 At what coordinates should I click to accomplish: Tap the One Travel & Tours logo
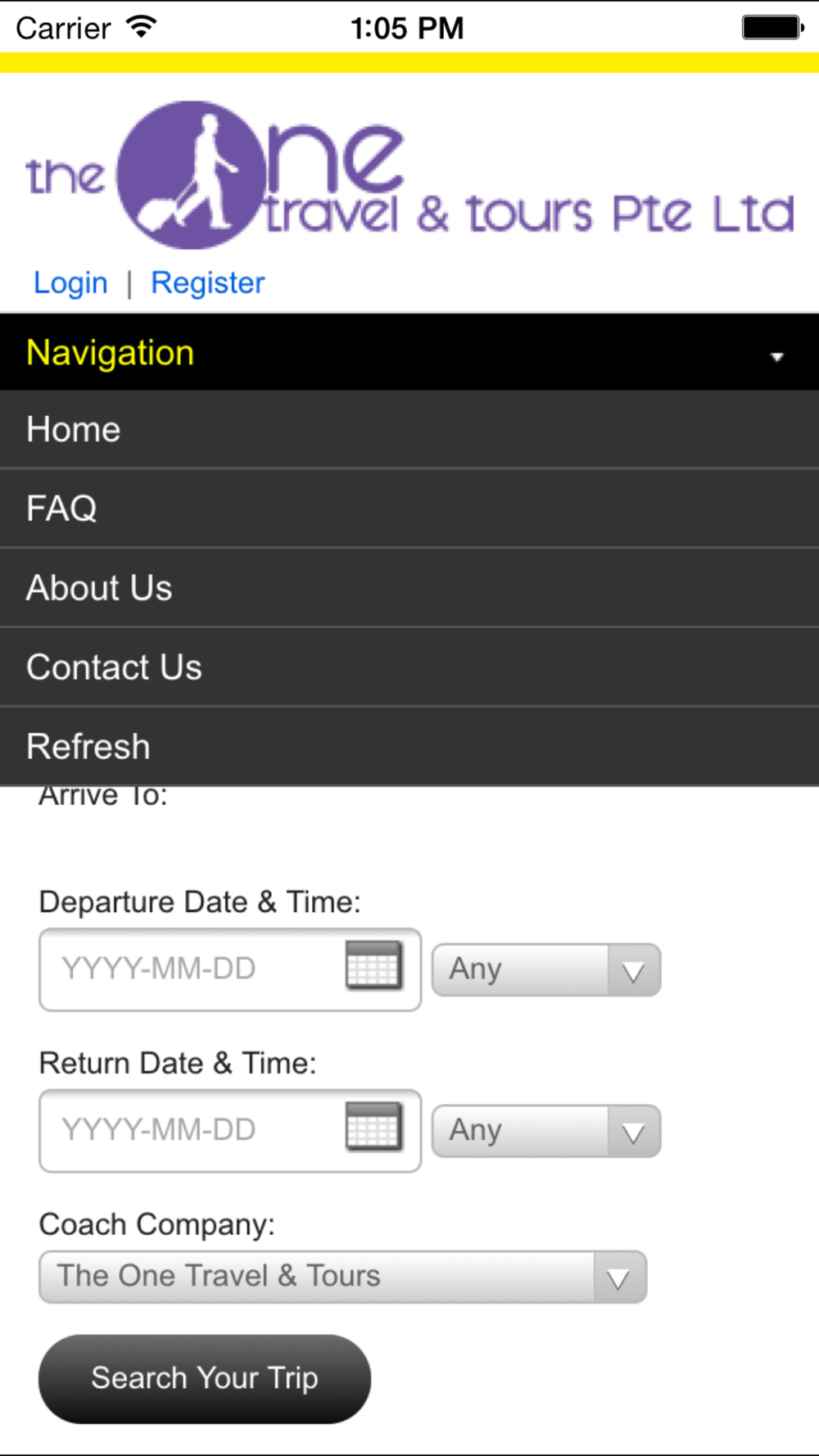point(409,175)
